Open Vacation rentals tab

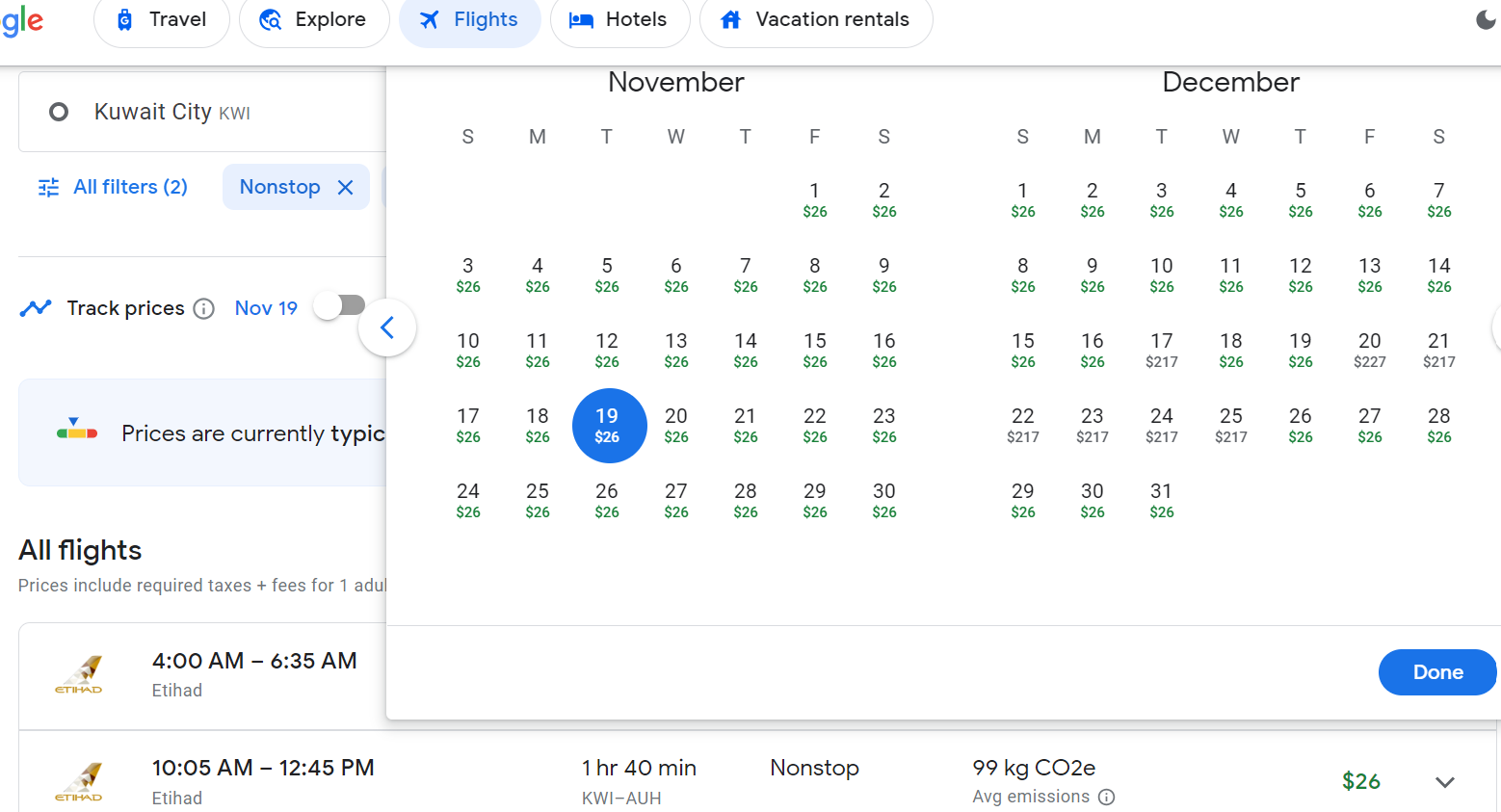point(815,19)
